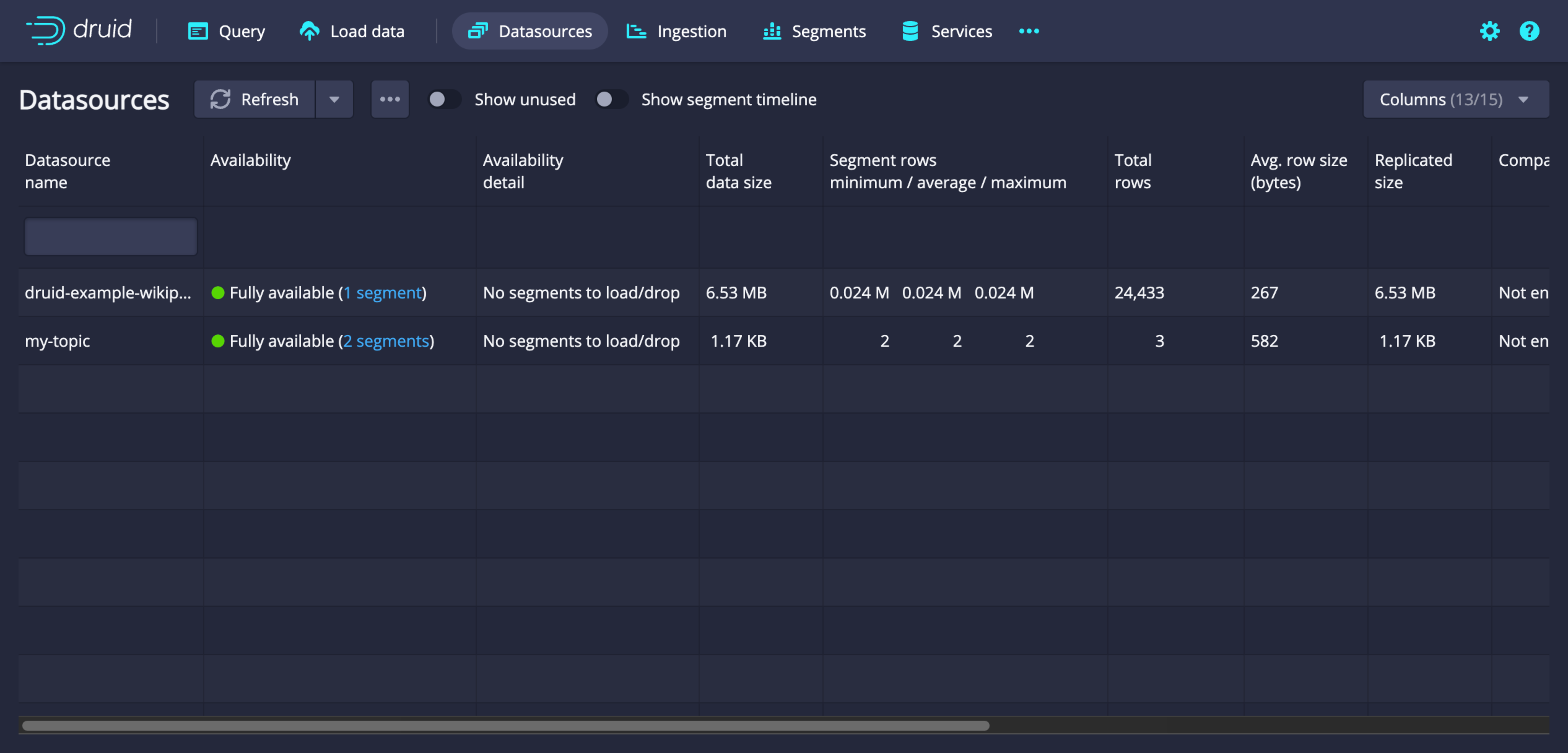Sort by Replicated size column header
Viewport: 1568px width, 753px height.
[x=1430, y=171]
